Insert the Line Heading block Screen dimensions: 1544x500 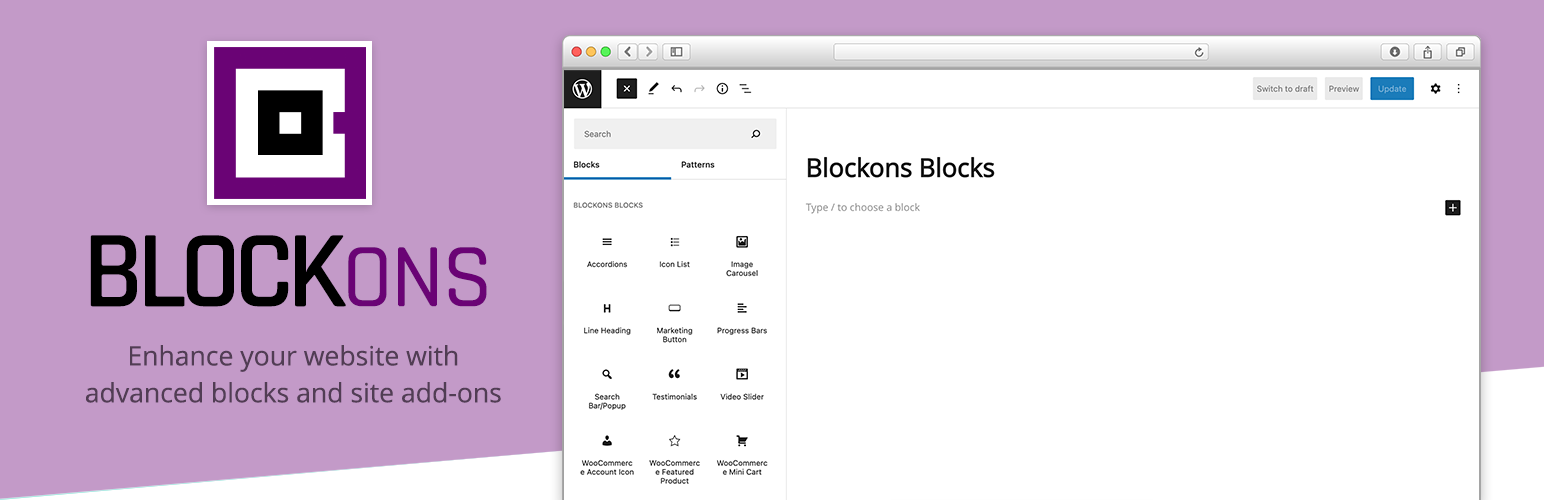[607, 318]
